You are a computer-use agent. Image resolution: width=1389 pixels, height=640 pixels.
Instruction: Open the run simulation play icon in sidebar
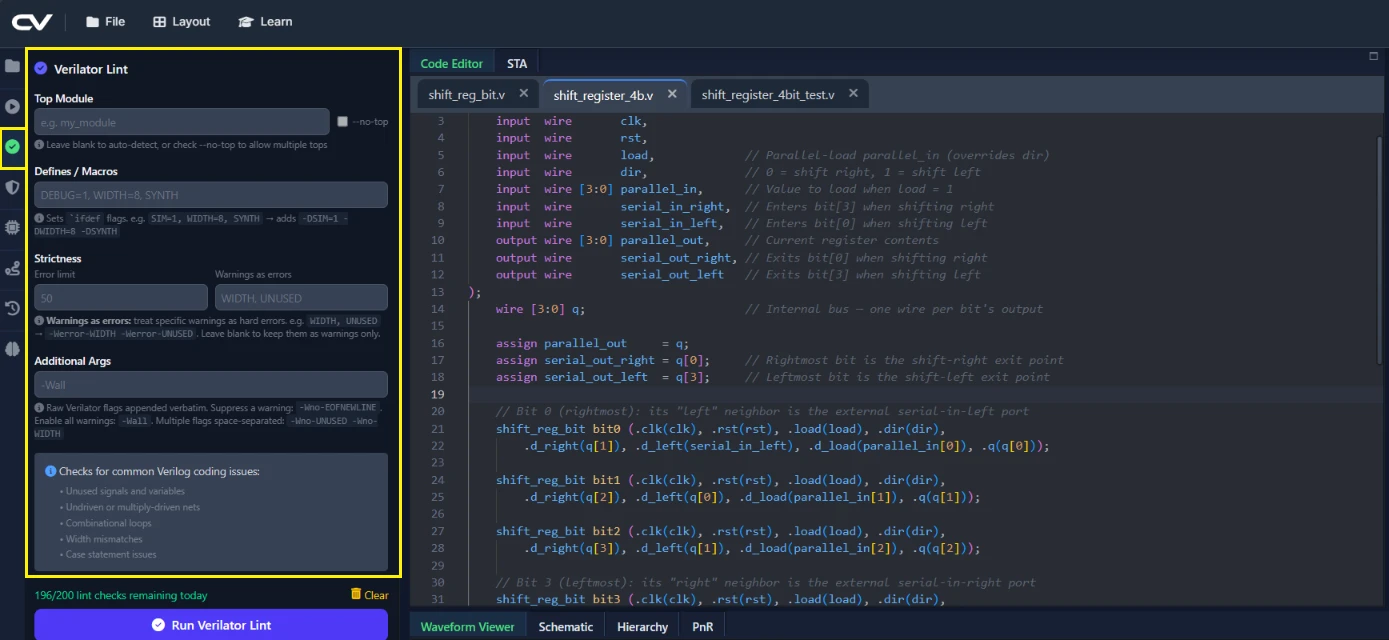tap(12, 106)
